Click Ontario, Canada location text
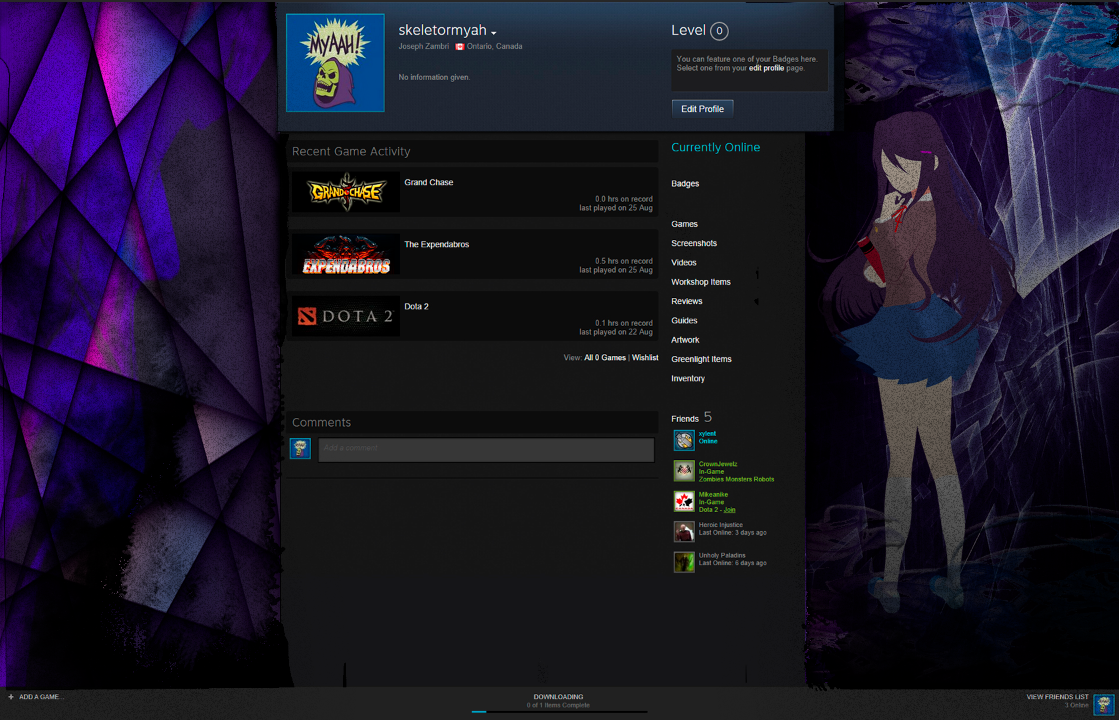Screen dimensions: 1119x720 point(495,47)
